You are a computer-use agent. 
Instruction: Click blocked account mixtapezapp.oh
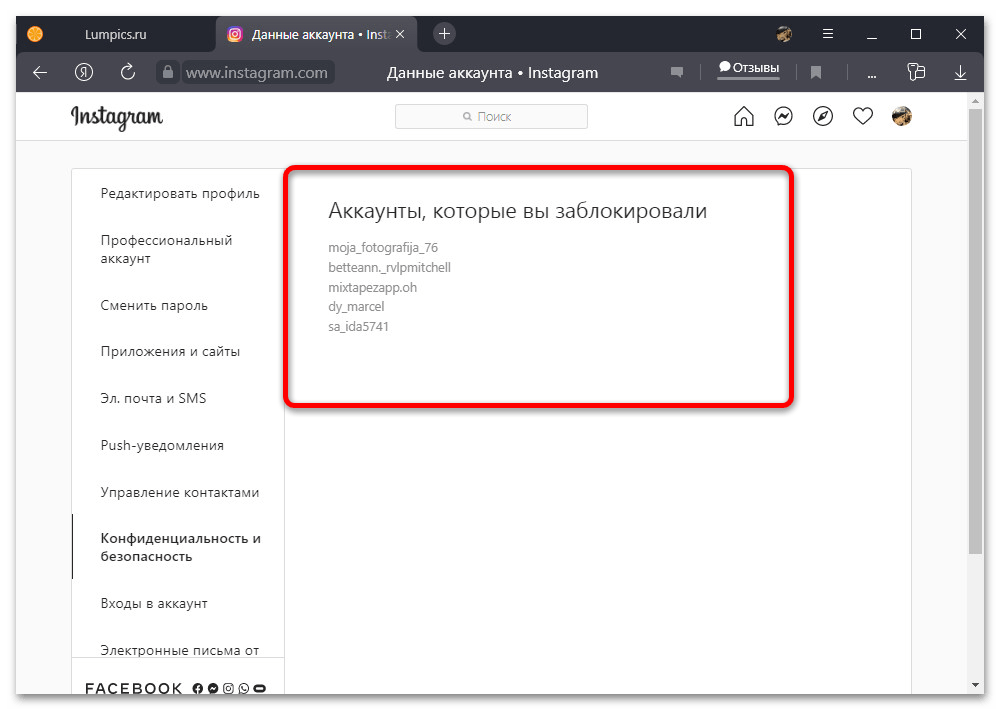click(372, 287)
